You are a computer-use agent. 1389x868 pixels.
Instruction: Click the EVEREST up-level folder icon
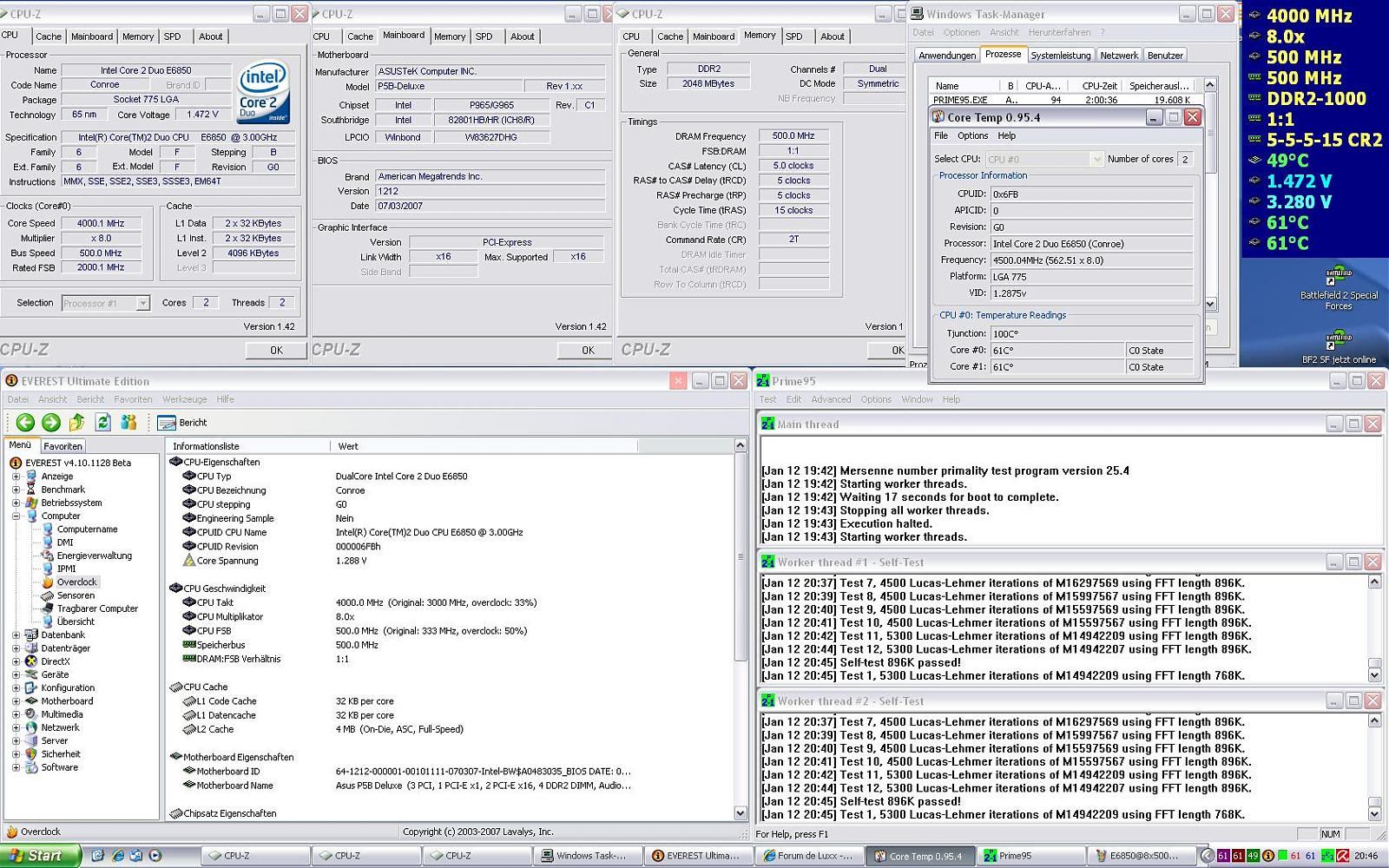point(77,423)
